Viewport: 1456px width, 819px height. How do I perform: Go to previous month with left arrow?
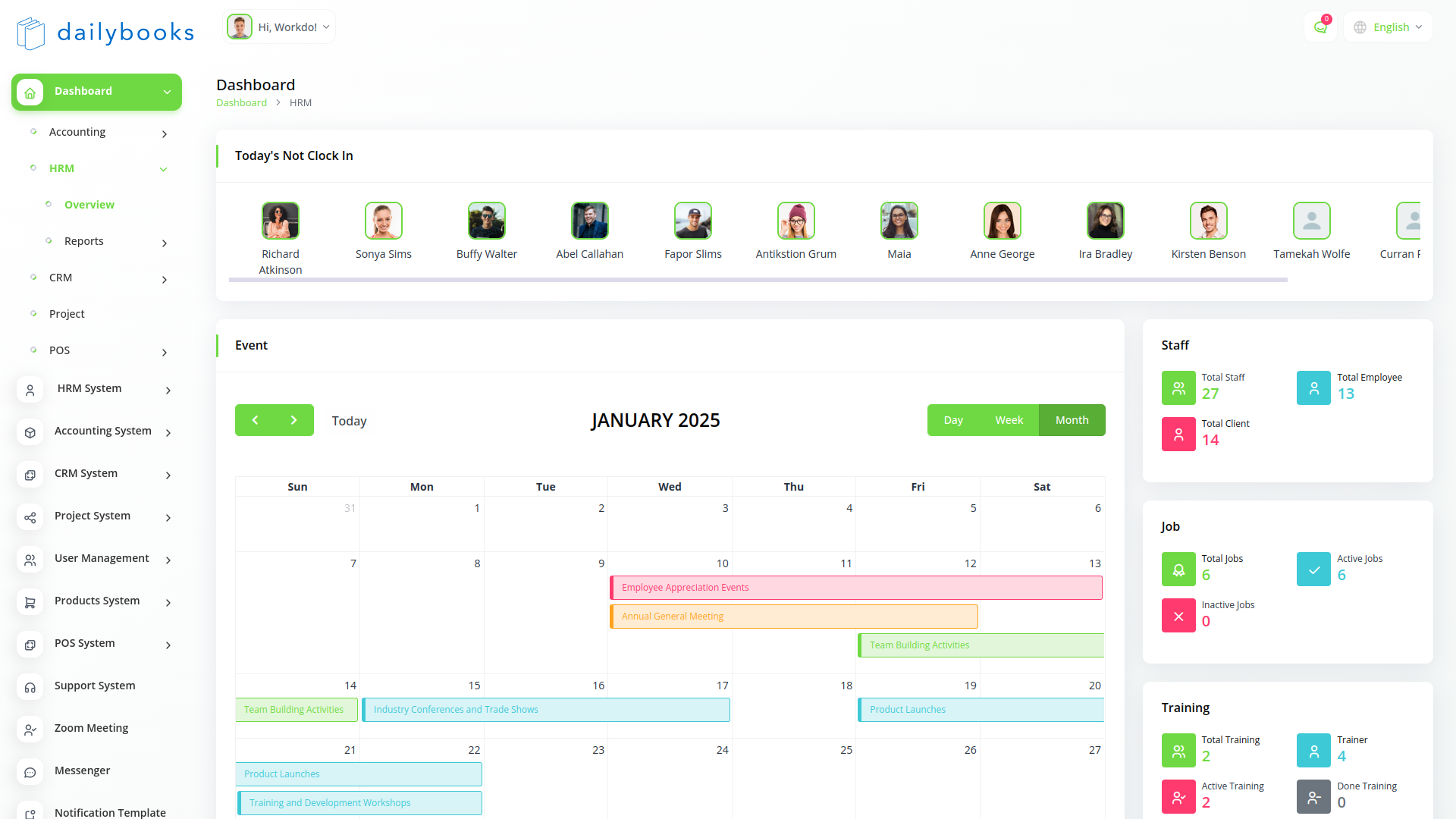pyautogui.click(x=255, y=420)
